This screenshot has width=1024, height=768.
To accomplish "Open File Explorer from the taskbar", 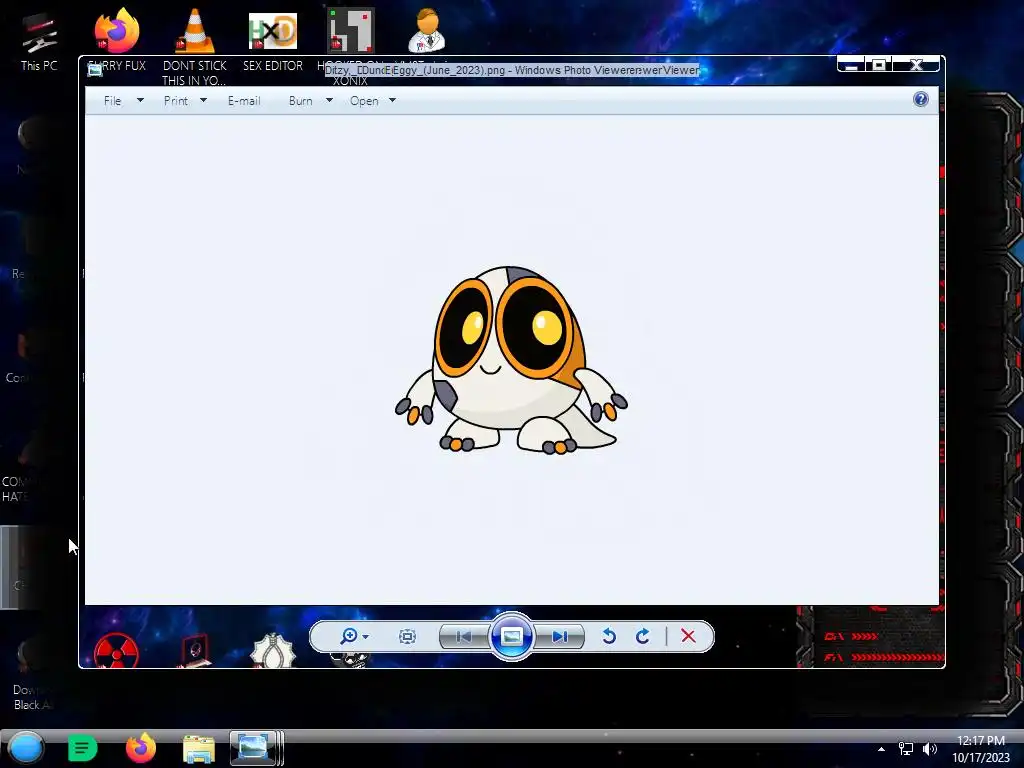I will tap(199, 749).
